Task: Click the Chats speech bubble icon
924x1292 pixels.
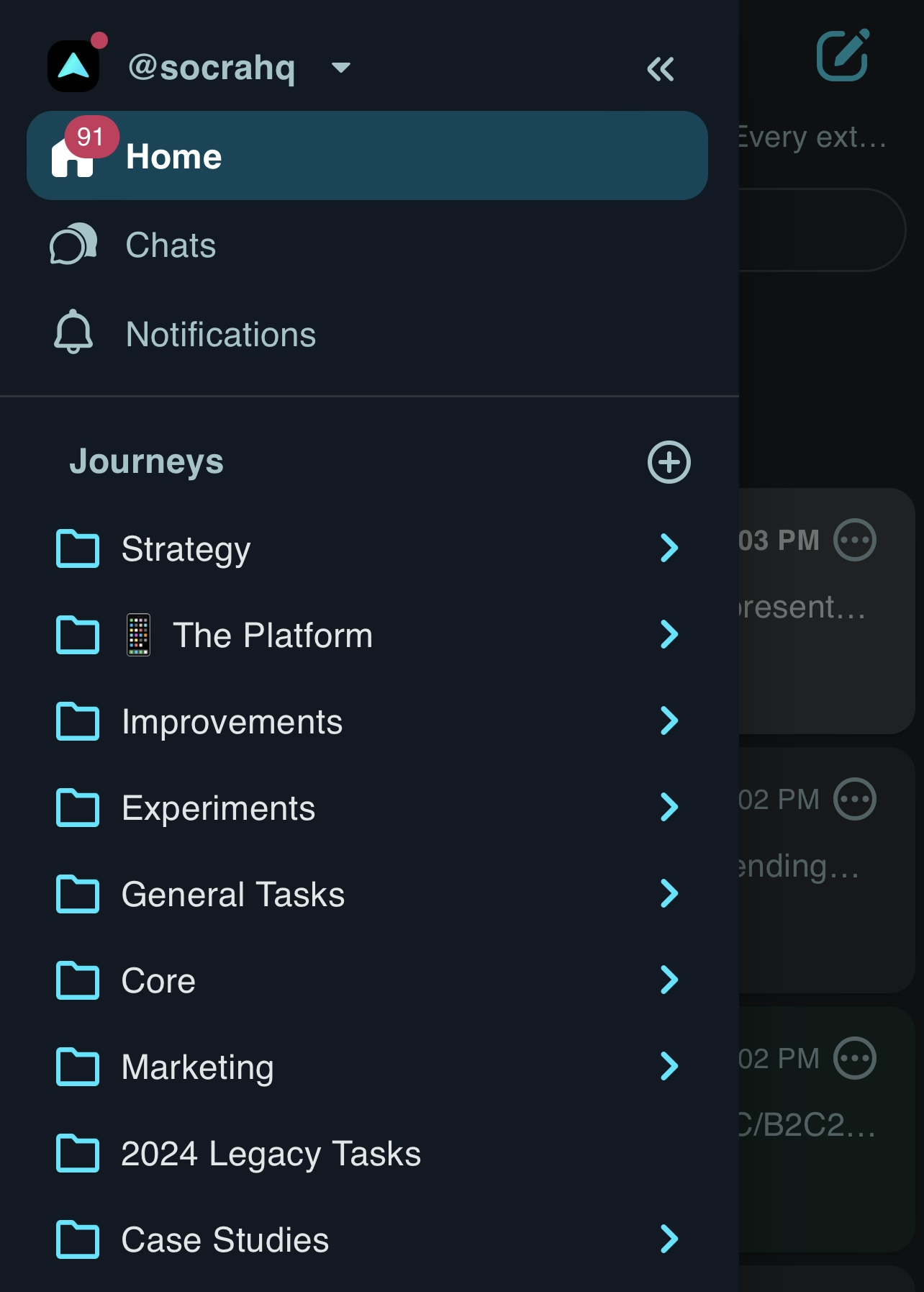Action: (x=73, y=245)
